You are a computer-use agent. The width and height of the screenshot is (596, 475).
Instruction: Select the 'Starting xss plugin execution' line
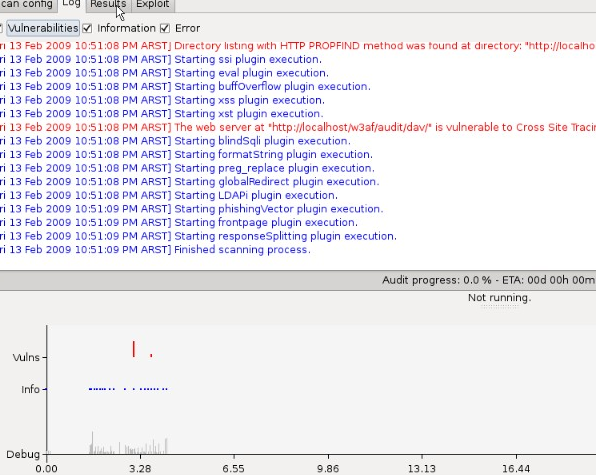click(x=162, y=100)
